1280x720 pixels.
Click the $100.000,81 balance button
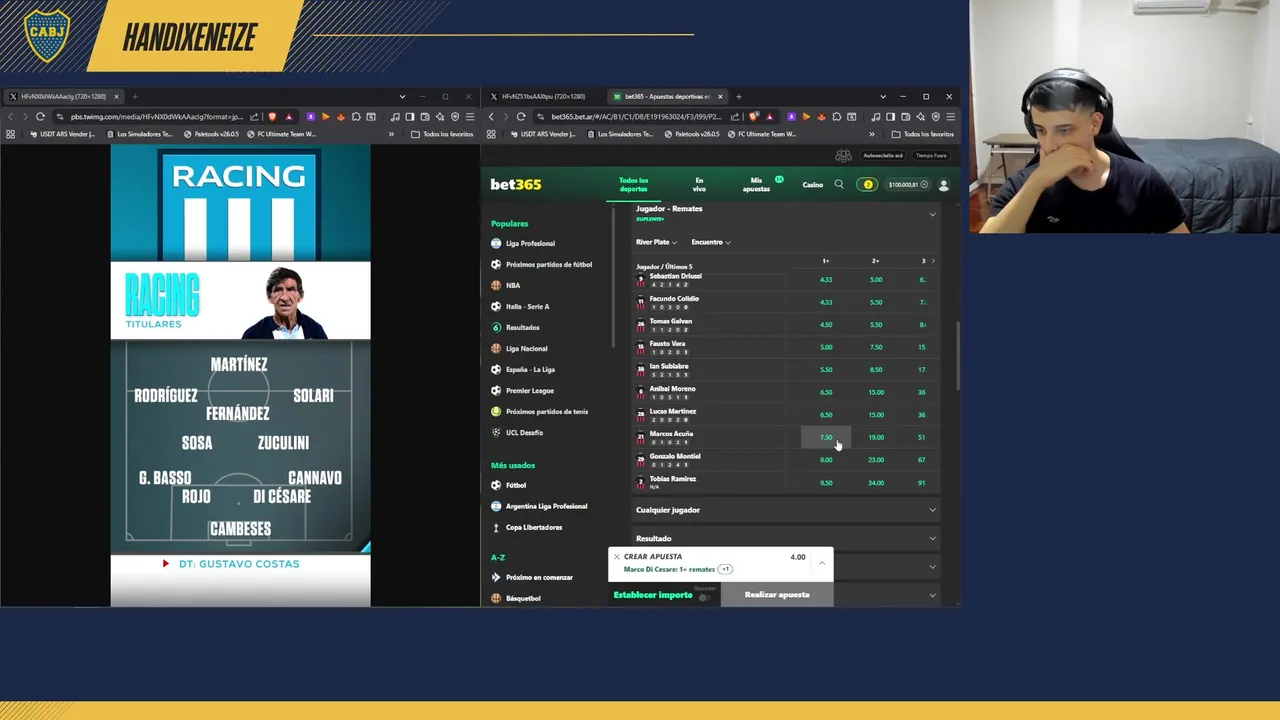pyautogui.click(x=908, y=185)
